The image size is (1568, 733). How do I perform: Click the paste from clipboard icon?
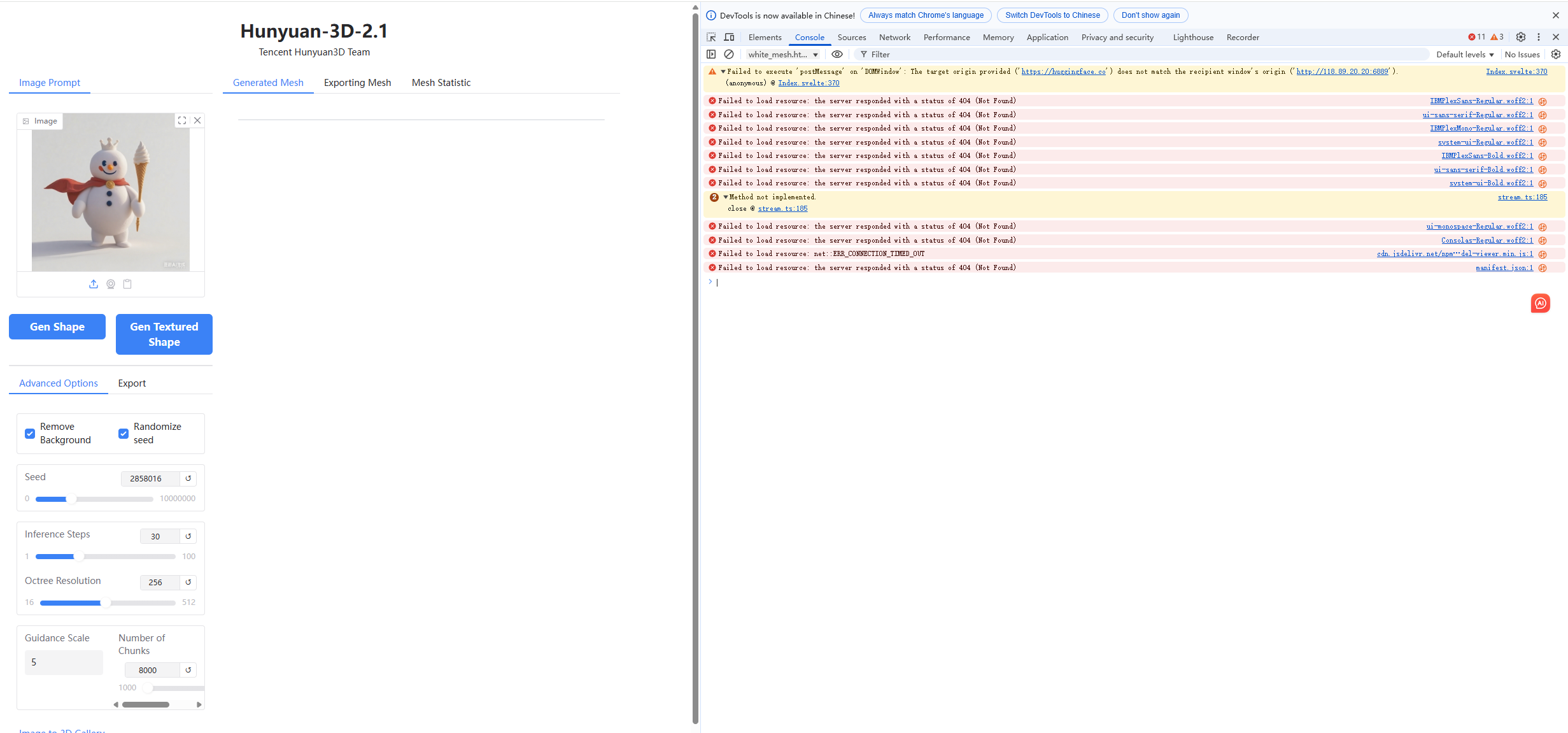coord(127,284)
